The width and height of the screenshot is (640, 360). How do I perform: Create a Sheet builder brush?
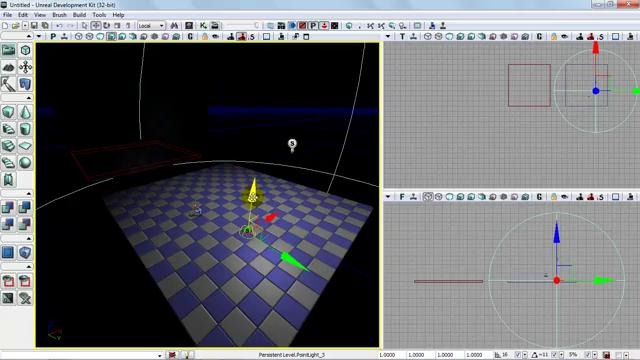25,146
